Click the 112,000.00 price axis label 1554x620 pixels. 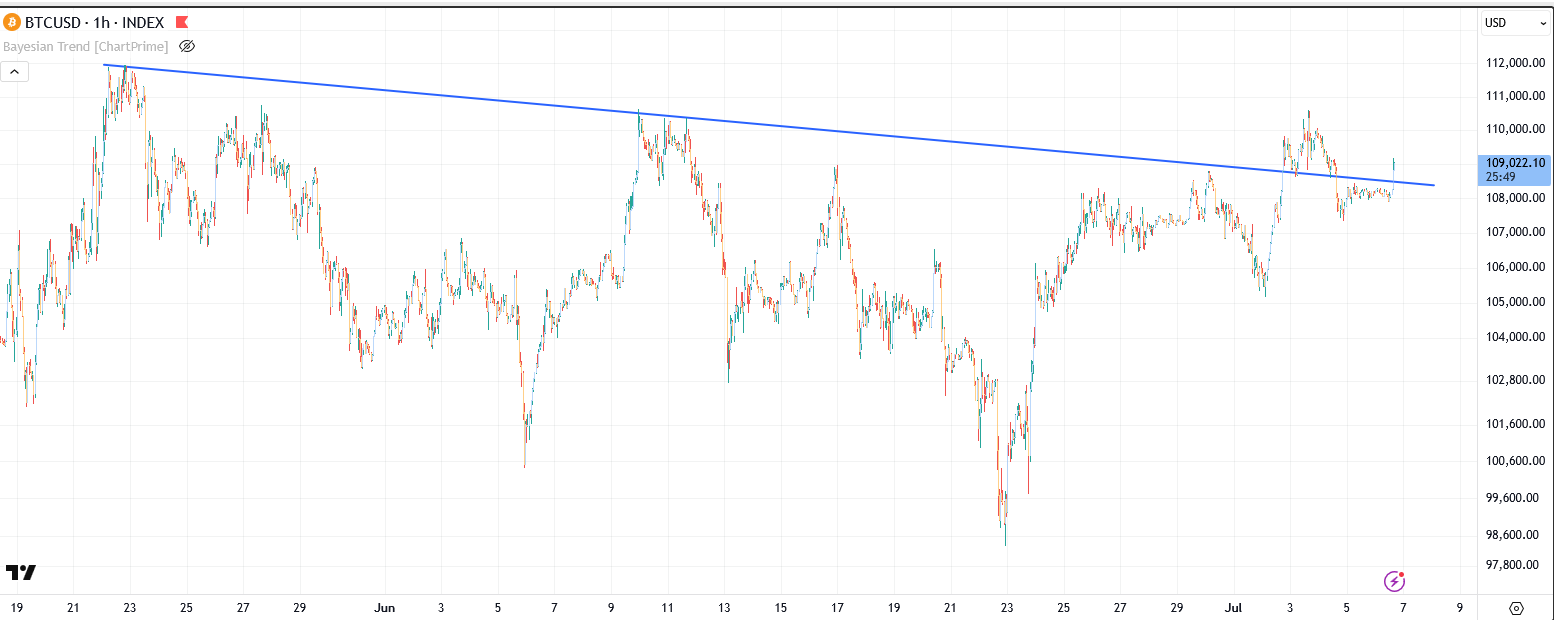coord(1517,62)
